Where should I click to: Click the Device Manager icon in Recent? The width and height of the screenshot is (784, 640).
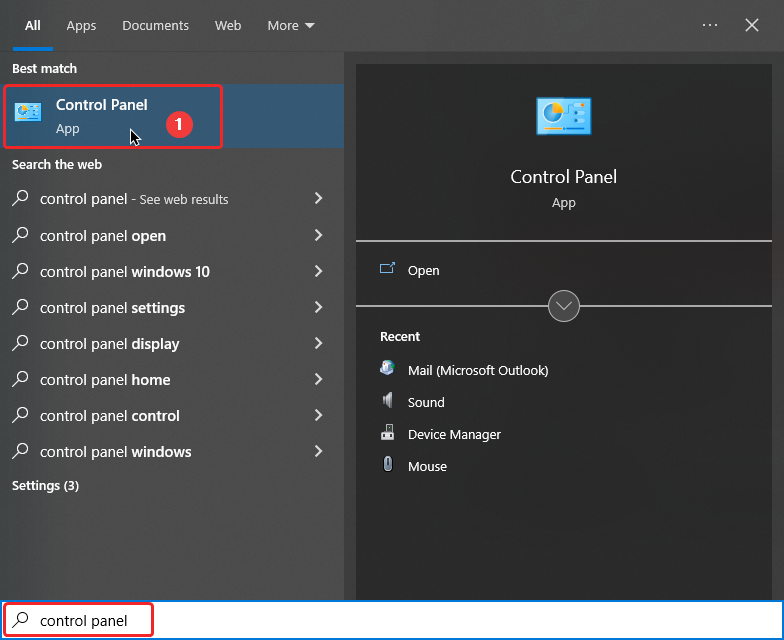[388, 433]
